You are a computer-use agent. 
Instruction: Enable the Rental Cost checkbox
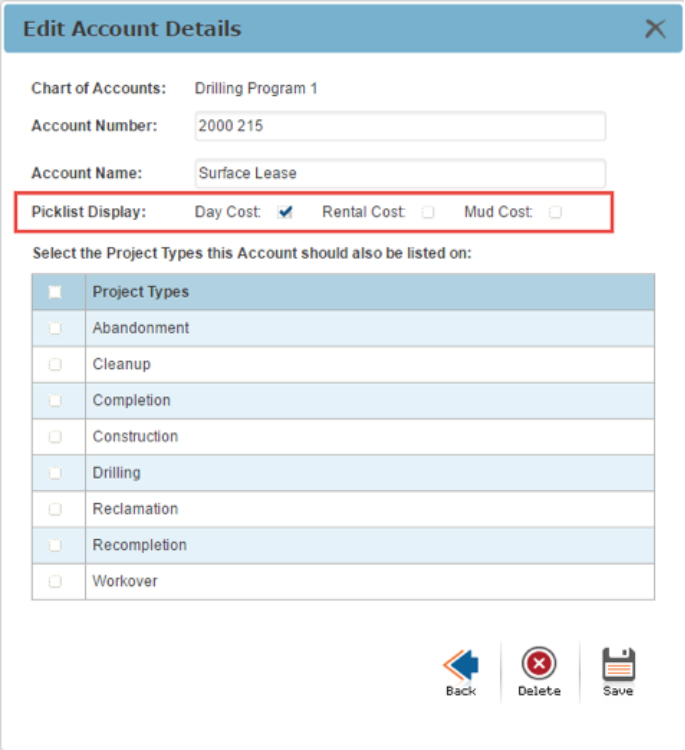(428, 212)
